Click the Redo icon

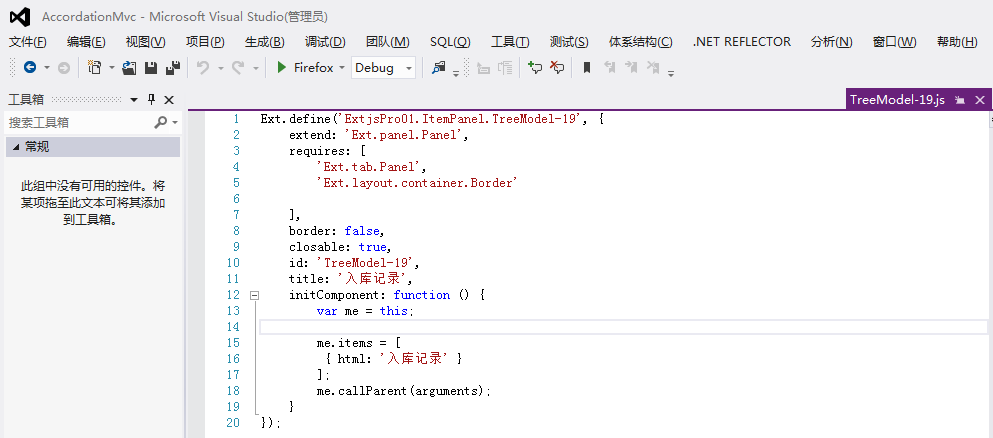[x=238, y=68]
